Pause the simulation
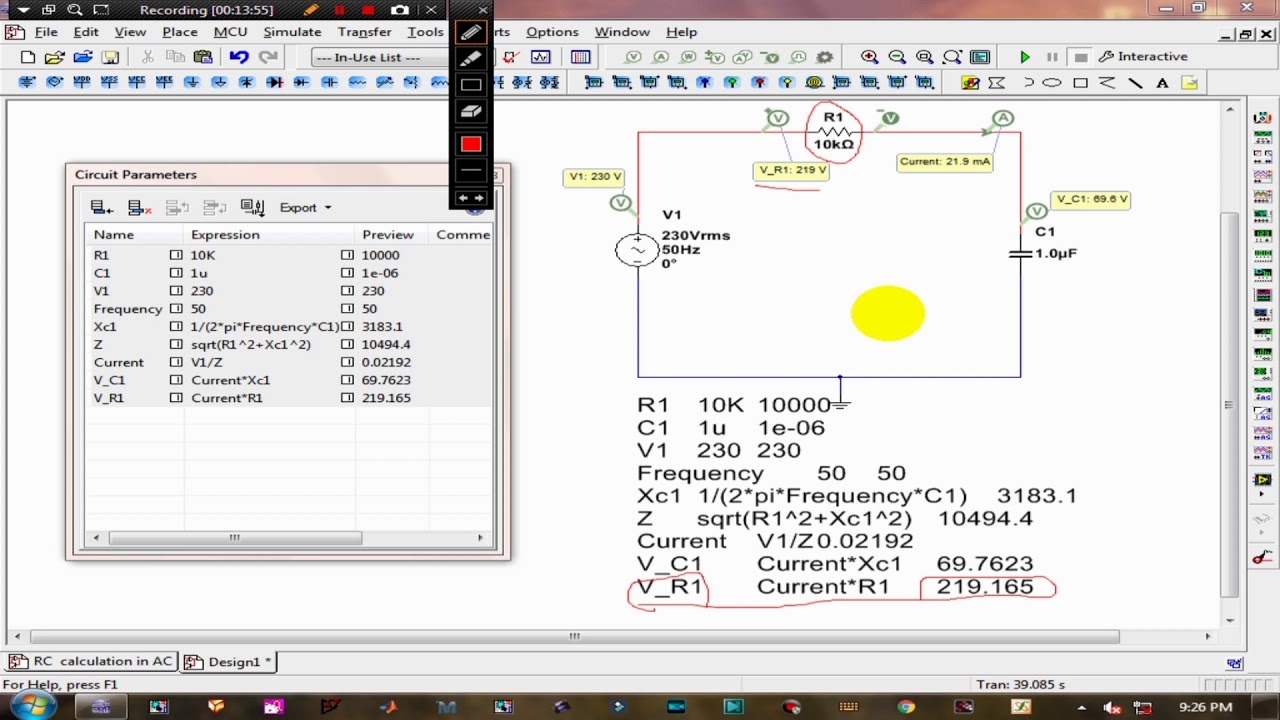Screen dimensions: 1280x720 (x=1052, y=57)
